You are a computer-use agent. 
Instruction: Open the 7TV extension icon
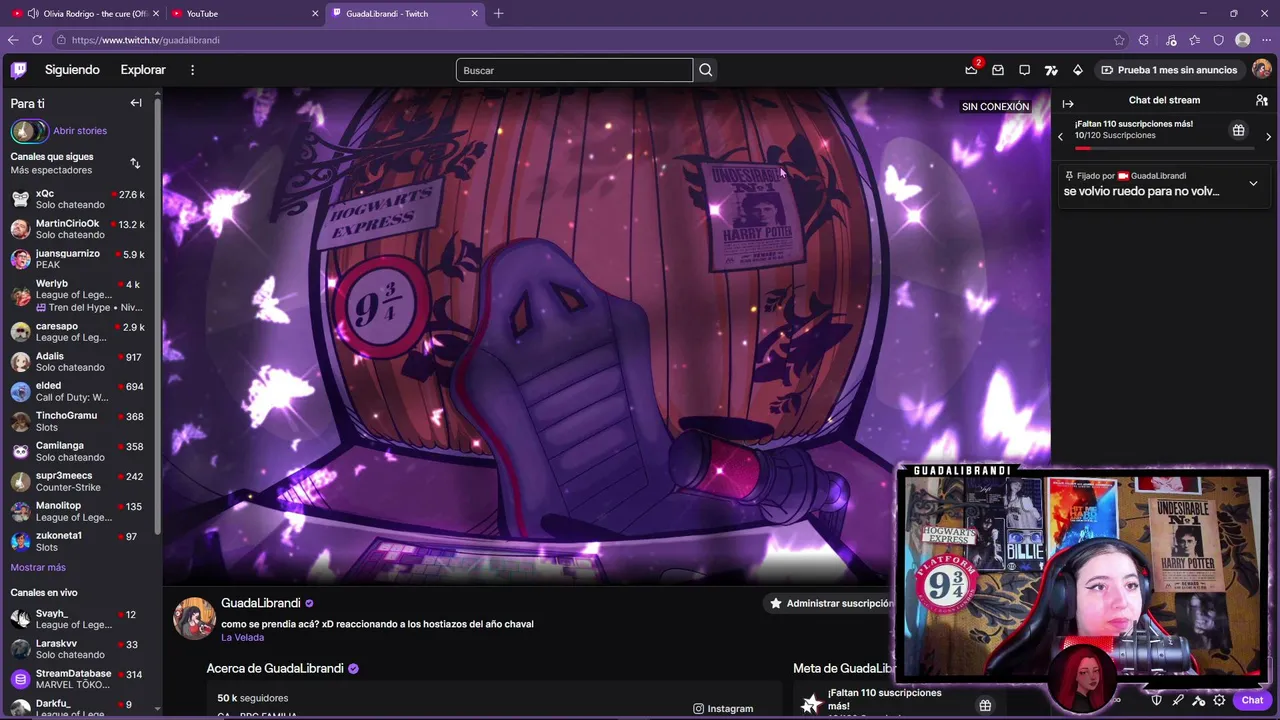tap(1051, 70)
